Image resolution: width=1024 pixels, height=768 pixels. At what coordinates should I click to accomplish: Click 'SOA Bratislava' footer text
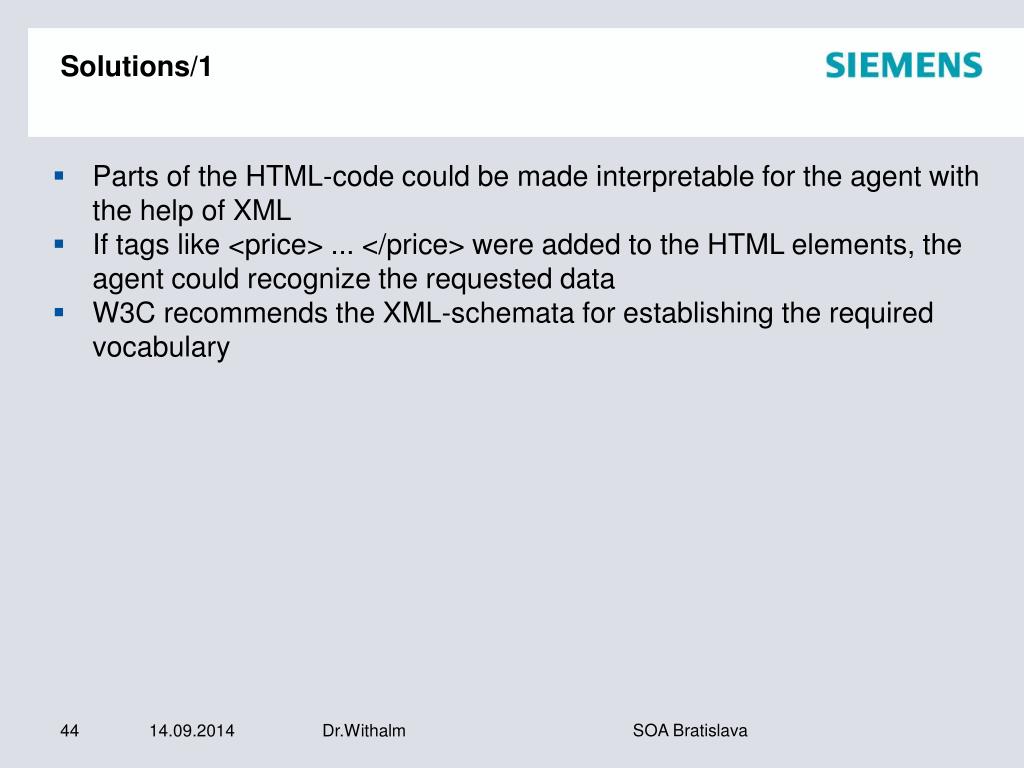click(x=690, y=730)
